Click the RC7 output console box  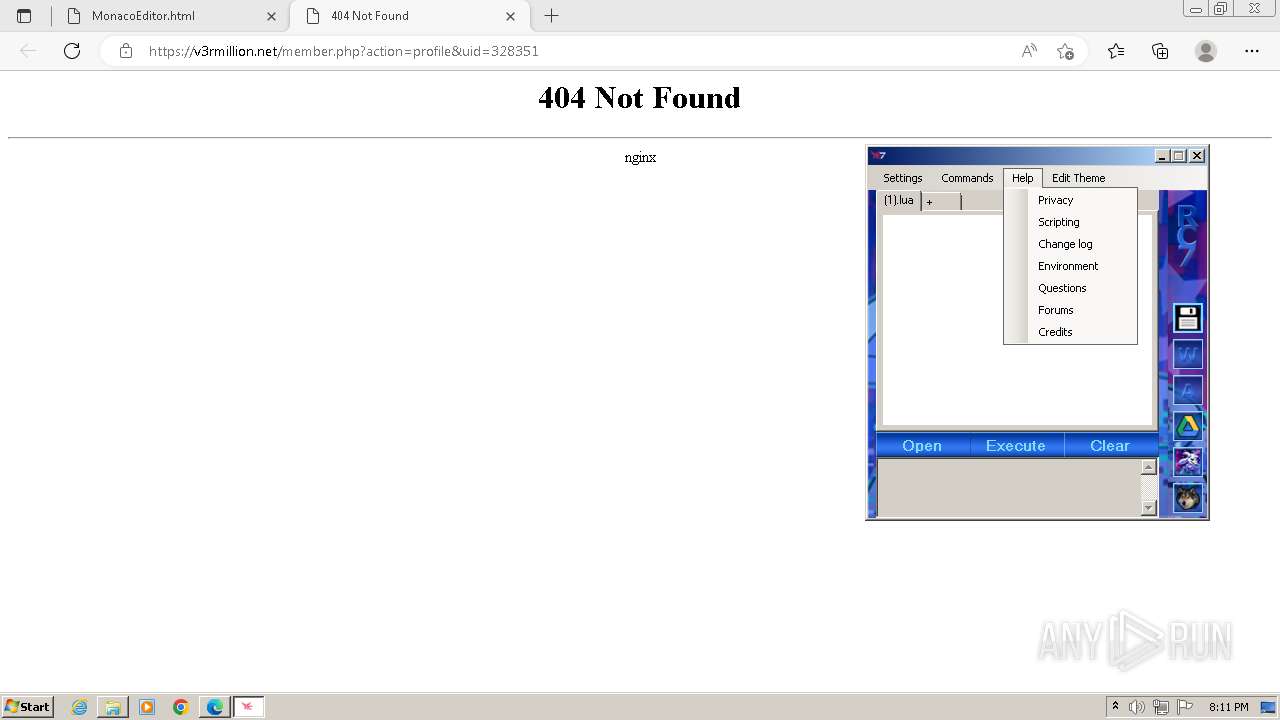pos(1009,488)
